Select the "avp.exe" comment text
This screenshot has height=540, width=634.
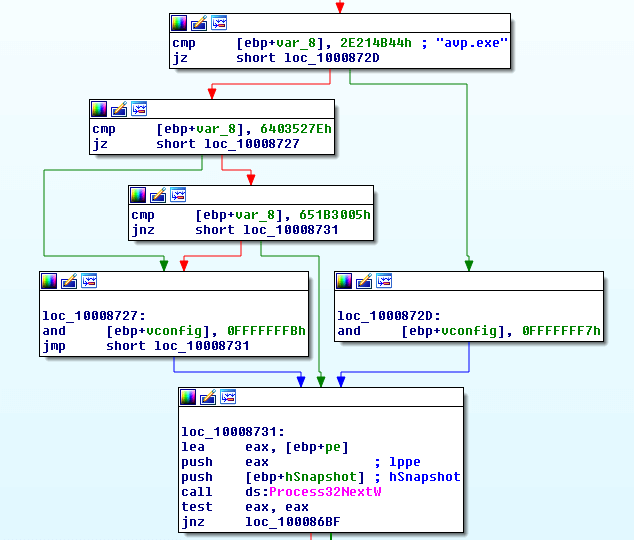tap(471, 43)
